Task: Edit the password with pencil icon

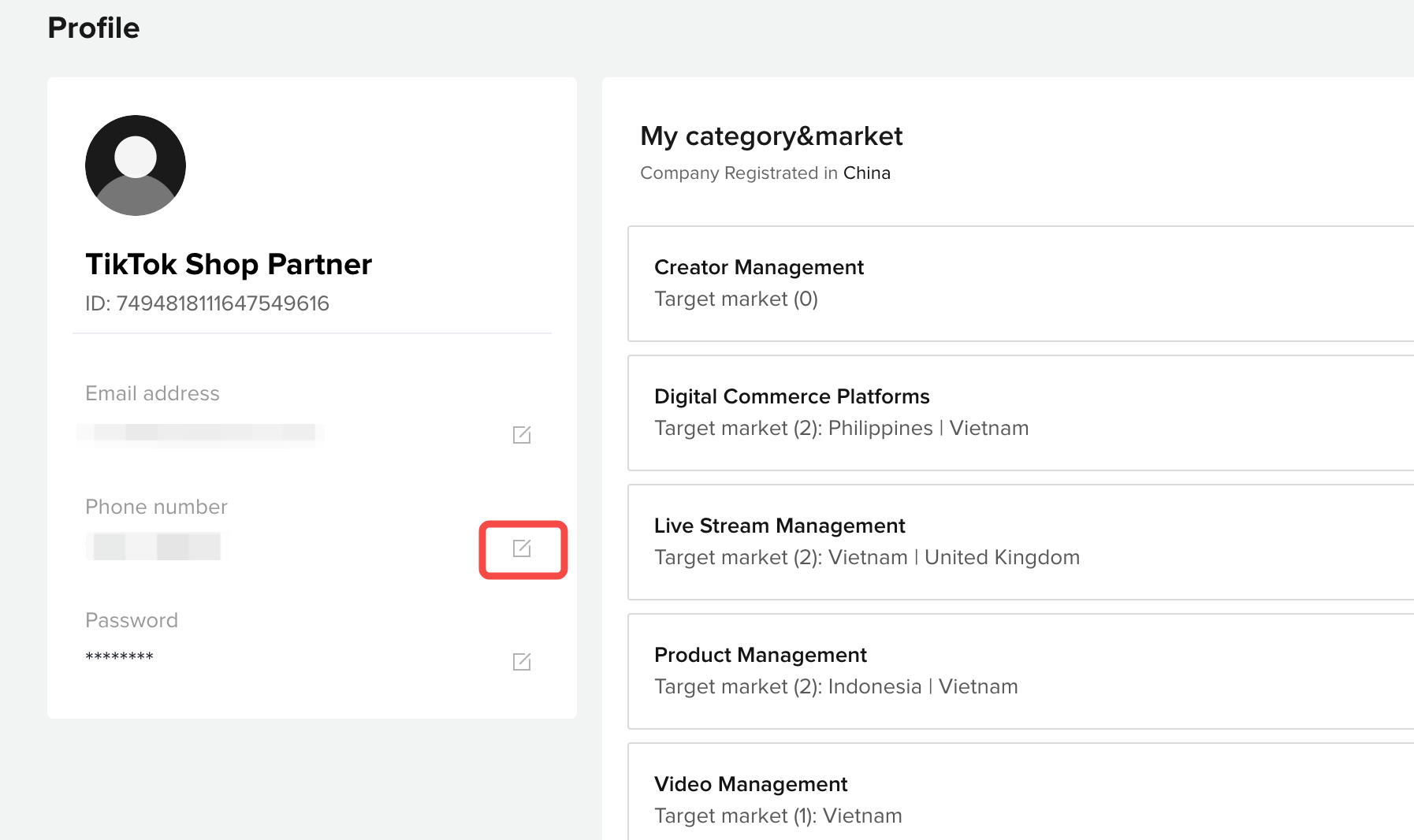Action: [x=522, y=661]
